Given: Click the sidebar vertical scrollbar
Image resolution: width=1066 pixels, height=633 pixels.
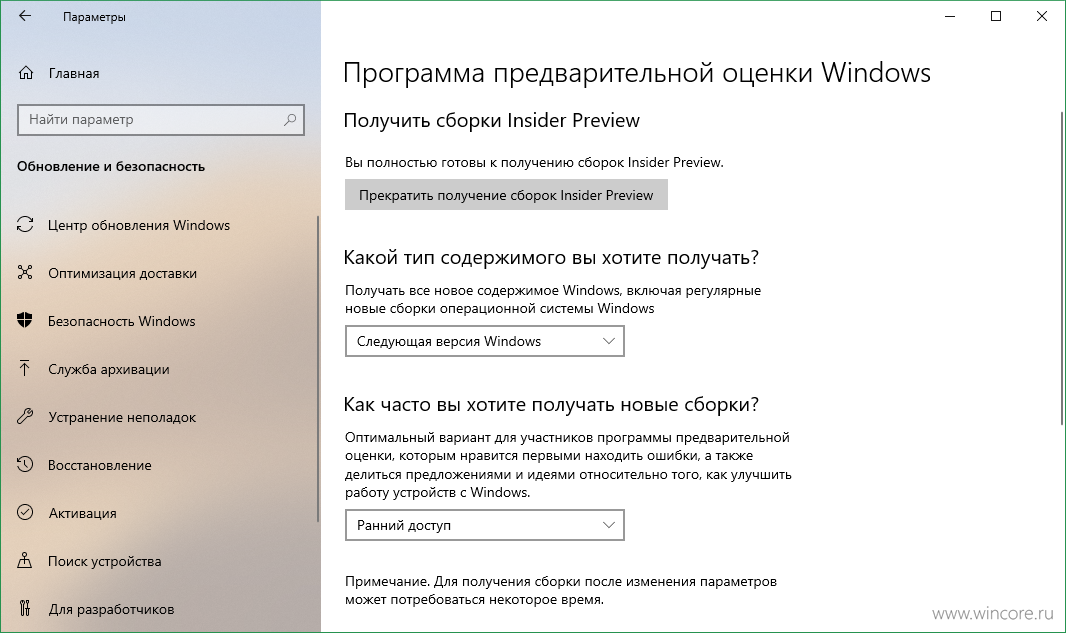Looking at the screenshot, I should (x=317, y=369).
